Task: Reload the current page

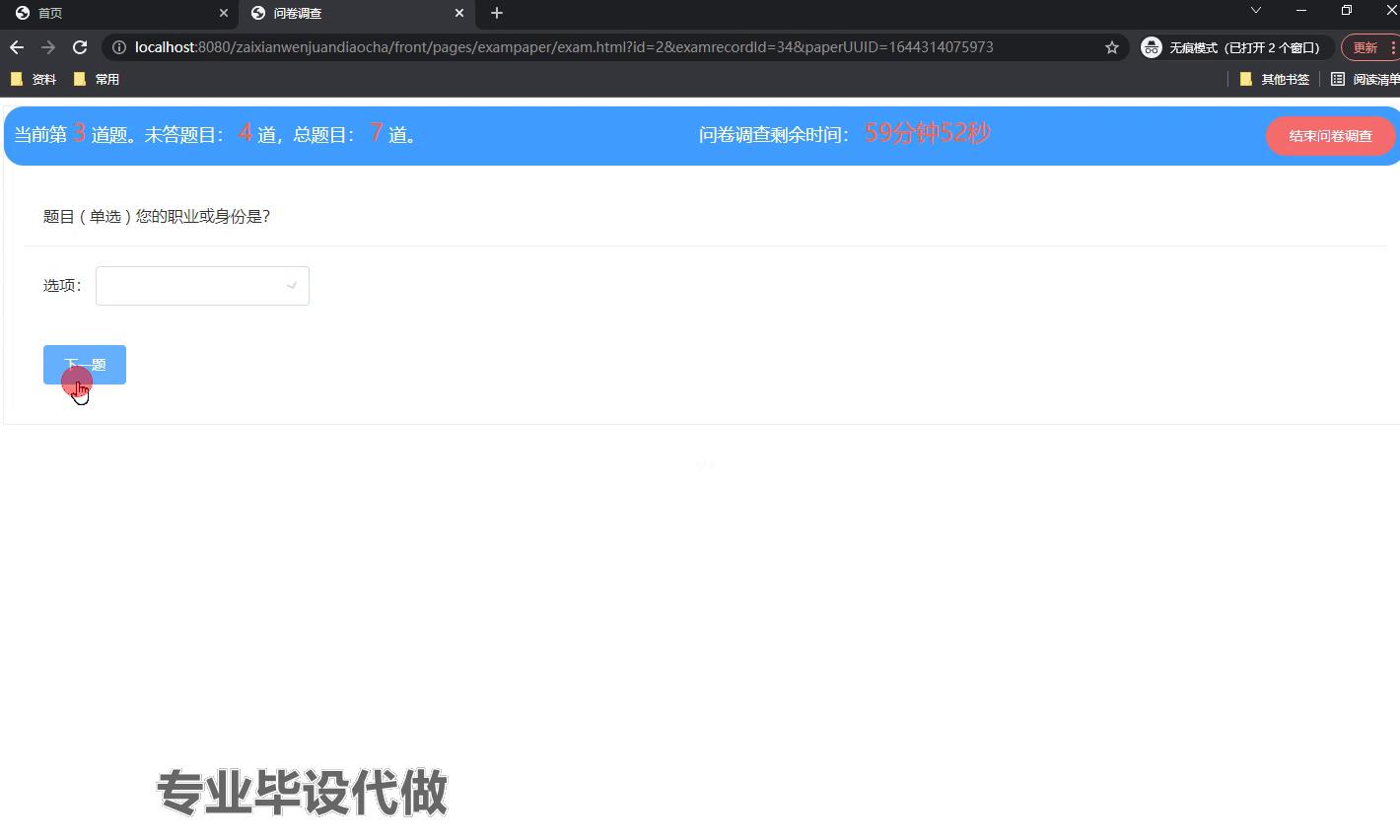Action: point(80,47)
